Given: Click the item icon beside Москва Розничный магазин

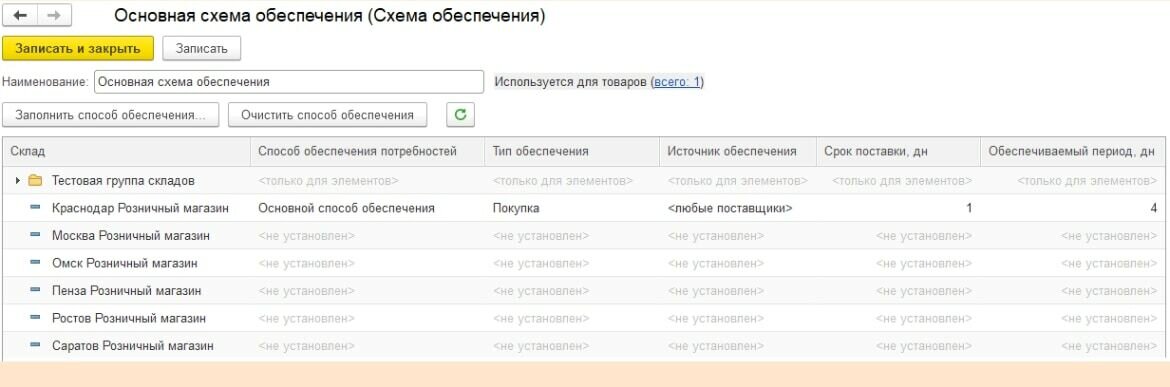Looking at the screenshot, I should pos(35,236).
